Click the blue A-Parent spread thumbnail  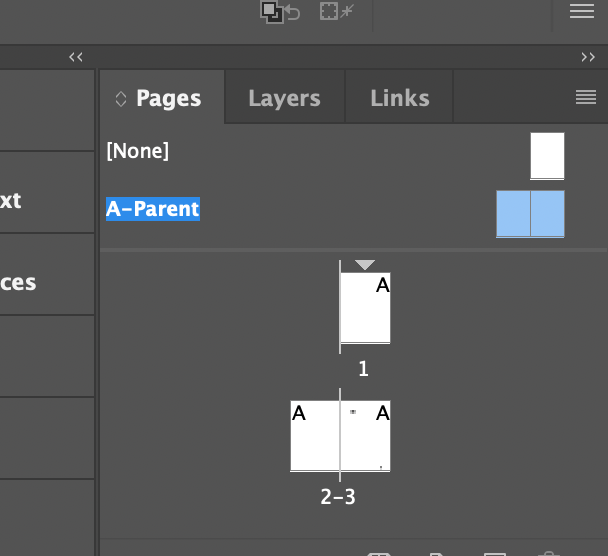pos(530,214)
